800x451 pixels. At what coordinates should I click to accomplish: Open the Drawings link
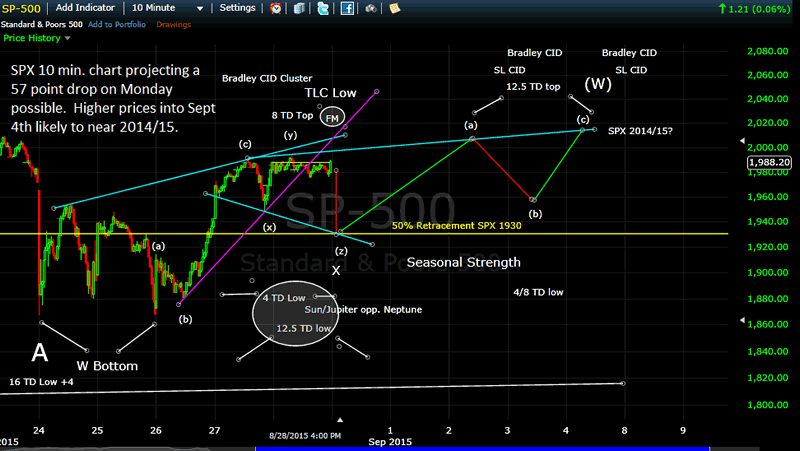coord(173,24)
